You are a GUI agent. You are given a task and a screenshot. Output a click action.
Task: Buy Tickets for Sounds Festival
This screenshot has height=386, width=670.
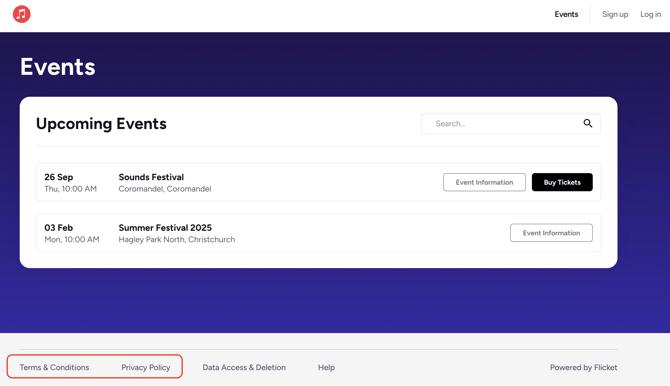tap(562, 182)
